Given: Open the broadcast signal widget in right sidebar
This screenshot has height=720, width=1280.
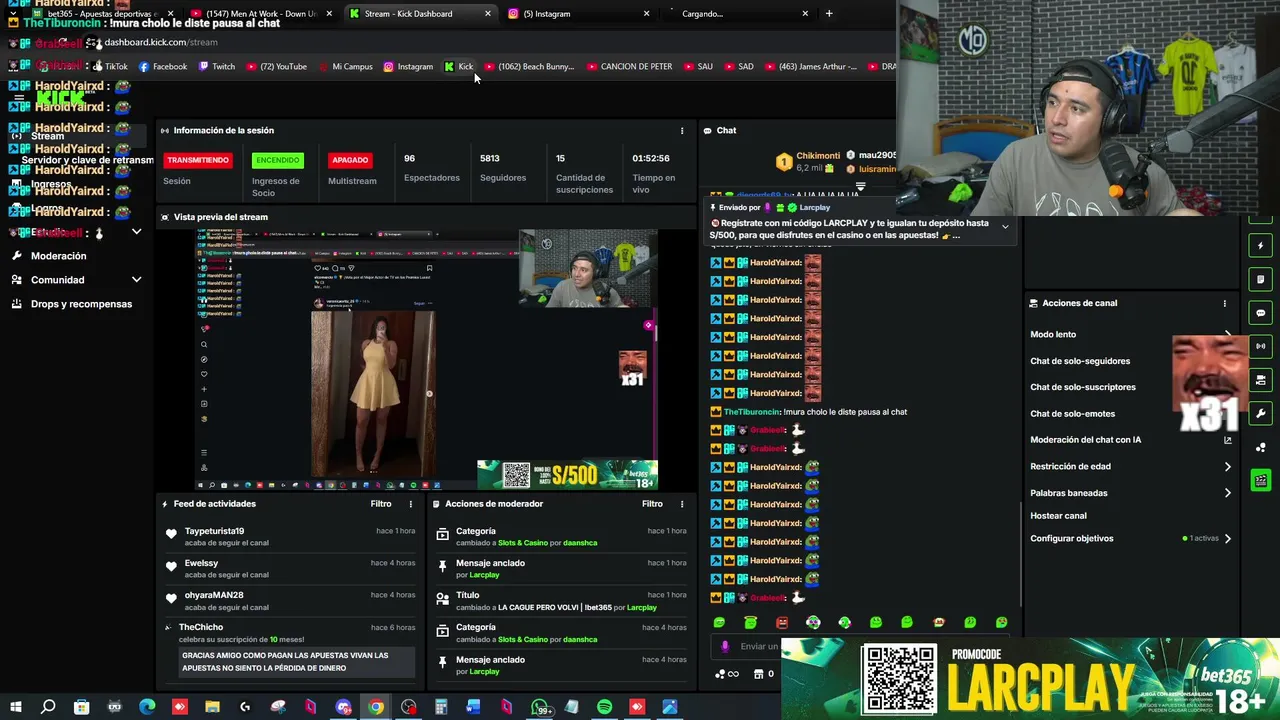Looking at the screenshot, I should [1261, 346].
